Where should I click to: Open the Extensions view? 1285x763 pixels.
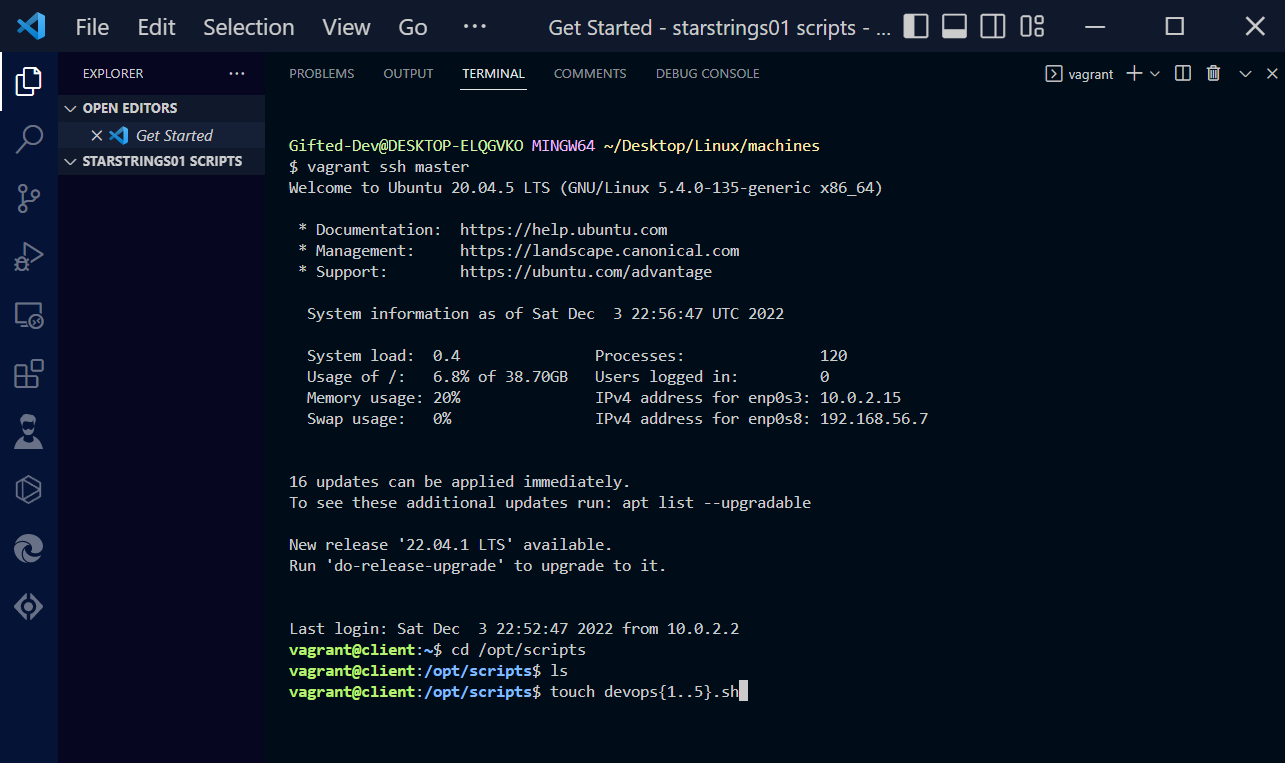pos(29,374)
